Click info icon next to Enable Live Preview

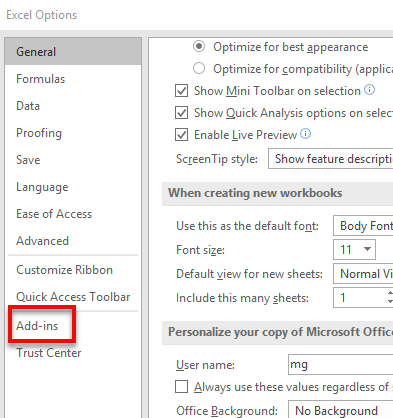click(x=305, y=134)
